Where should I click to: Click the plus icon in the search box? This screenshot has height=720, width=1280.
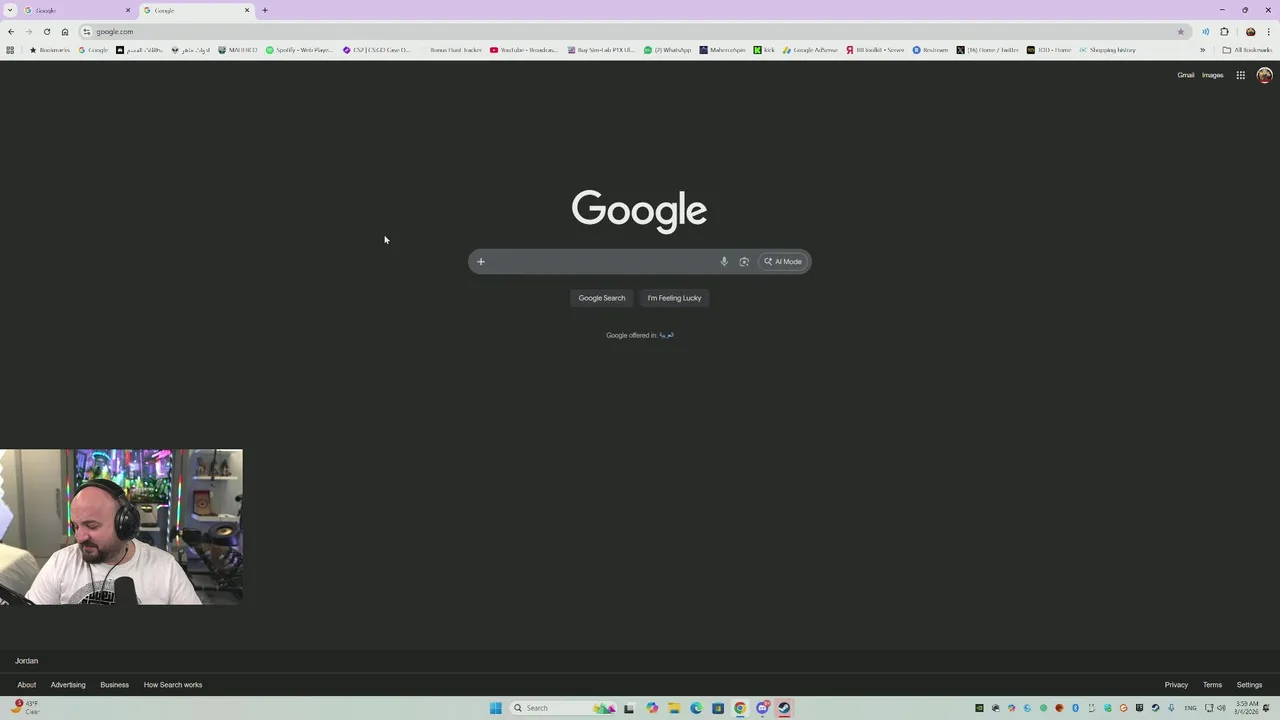(480, 262)
